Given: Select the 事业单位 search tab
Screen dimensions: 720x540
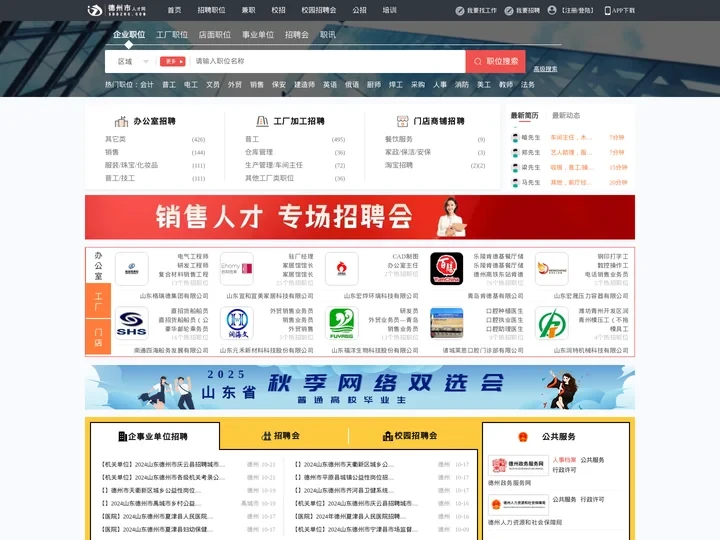Looking at the screenshot, I should tap(258, 34).
